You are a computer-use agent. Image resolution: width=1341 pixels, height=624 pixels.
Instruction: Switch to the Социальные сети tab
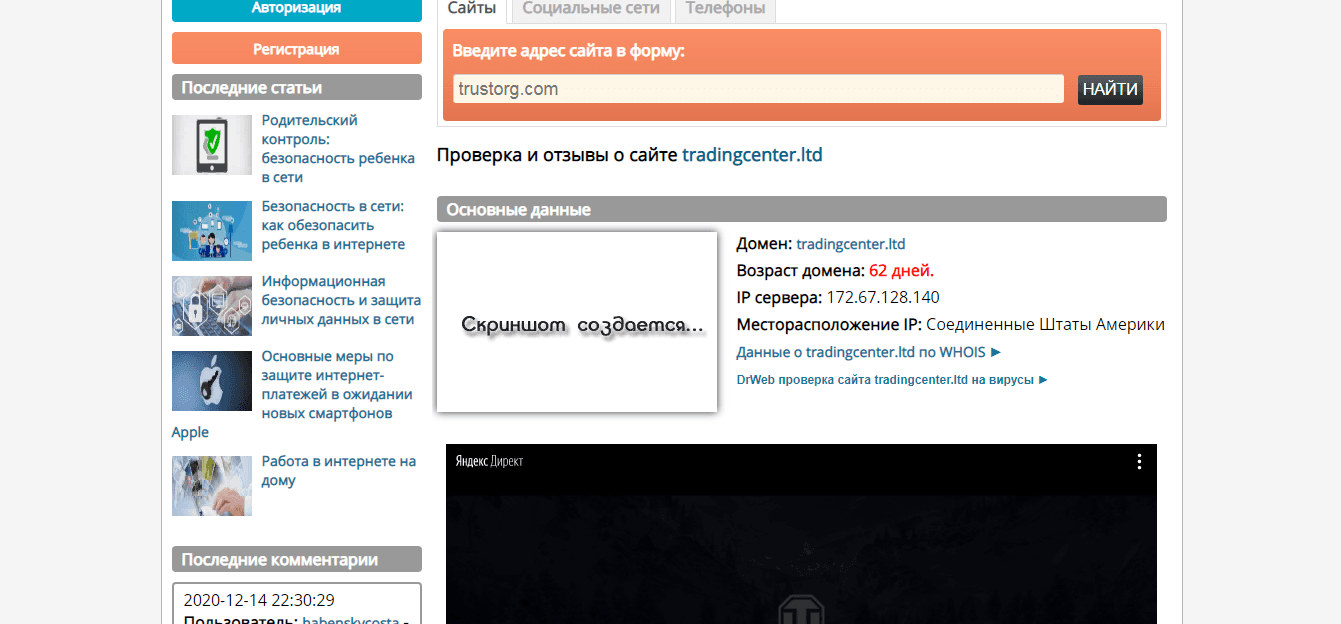[591, 9]
